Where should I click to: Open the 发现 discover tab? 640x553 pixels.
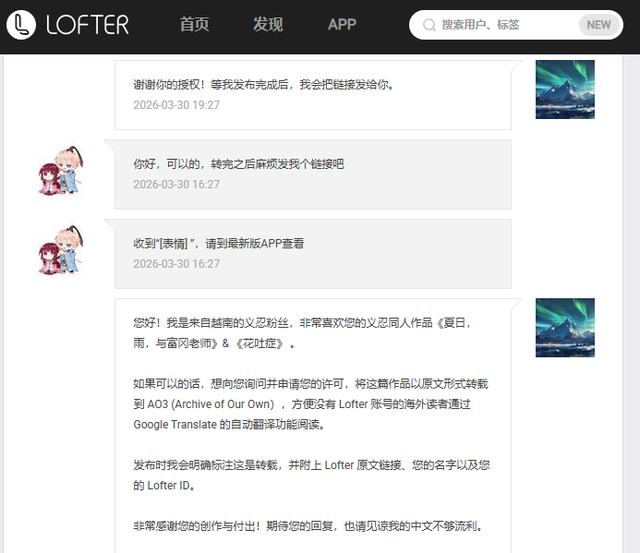tap(268, 24)
